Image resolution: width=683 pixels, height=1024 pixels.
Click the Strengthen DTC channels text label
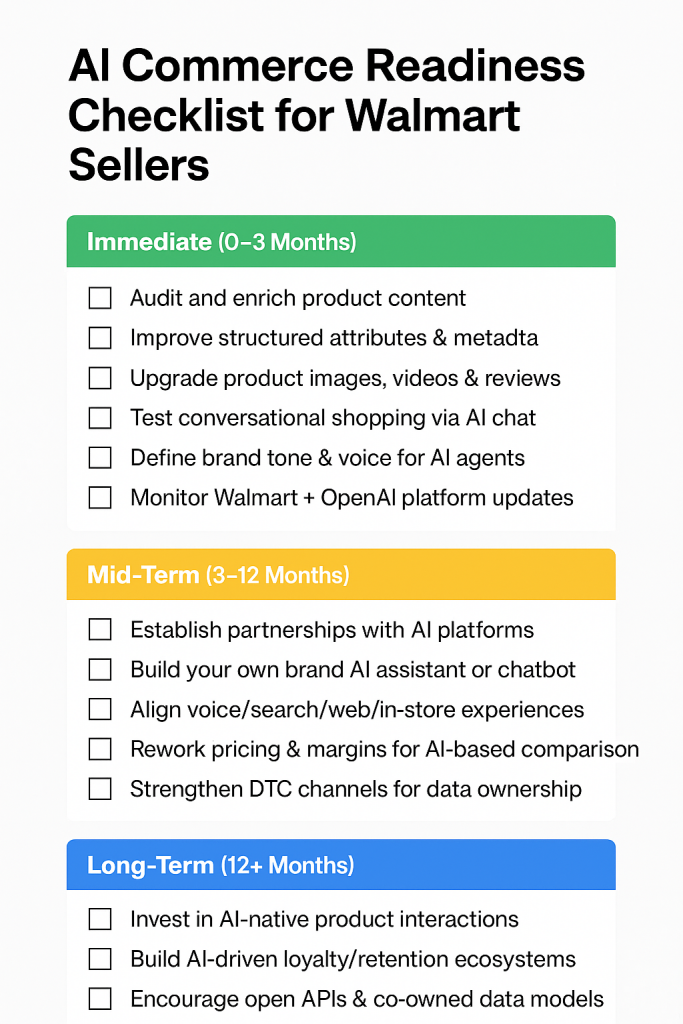pos(355,789)
